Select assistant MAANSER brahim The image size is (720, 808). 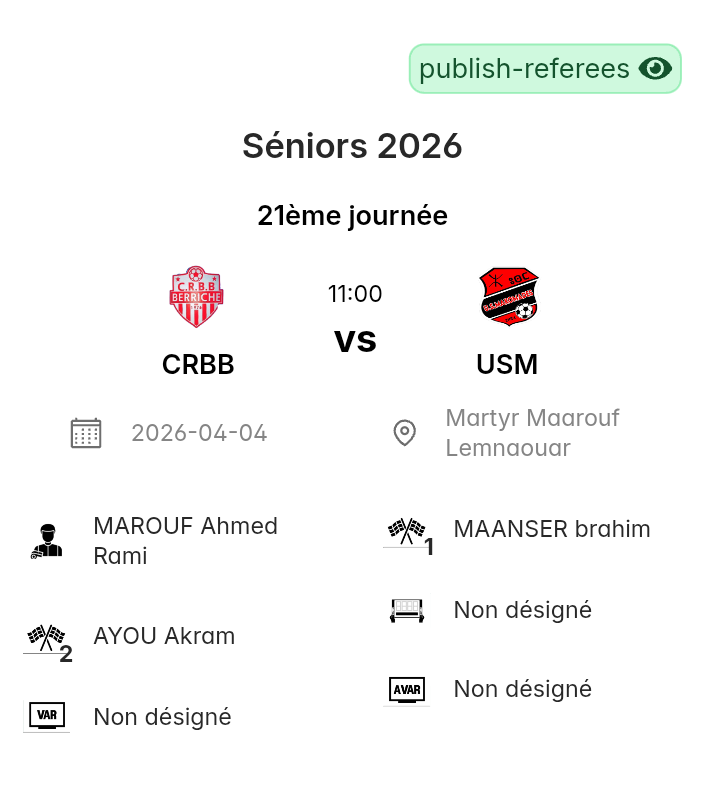(552, 529)
